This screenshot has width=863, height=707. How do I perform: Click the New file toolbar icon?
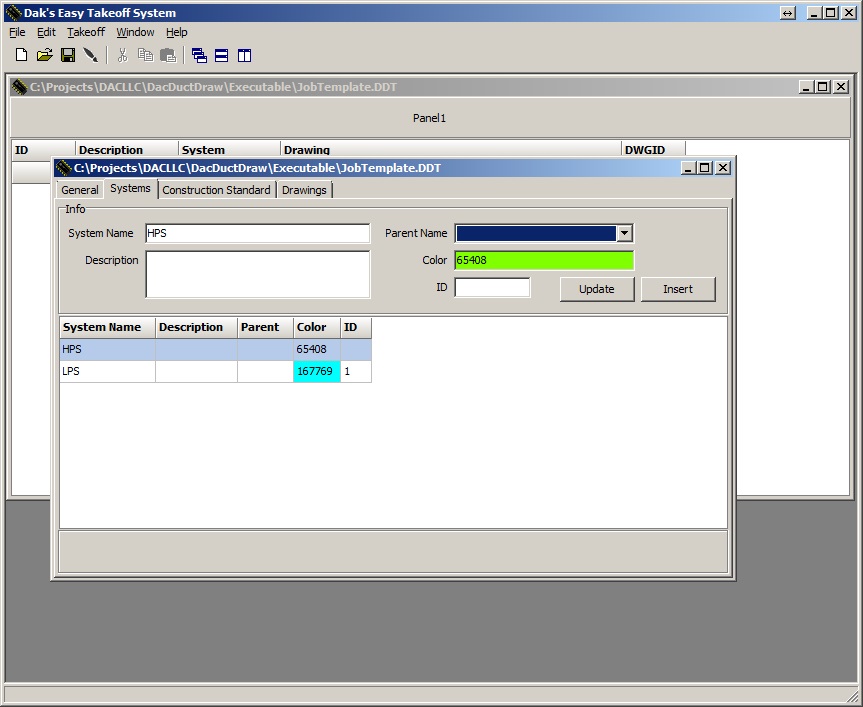pyautogui.click(x=21, y=55)
